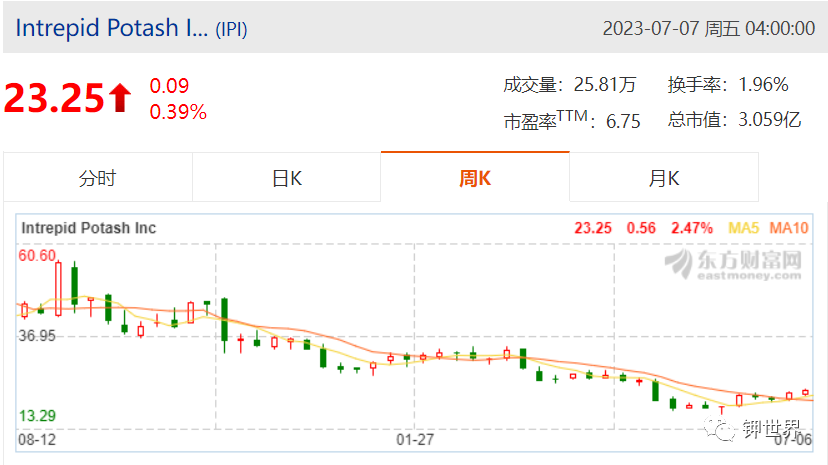Click the (IPI) ticker symbol
Image resolution: width=828 pixels, height=465 pixels.
(231, 30)
